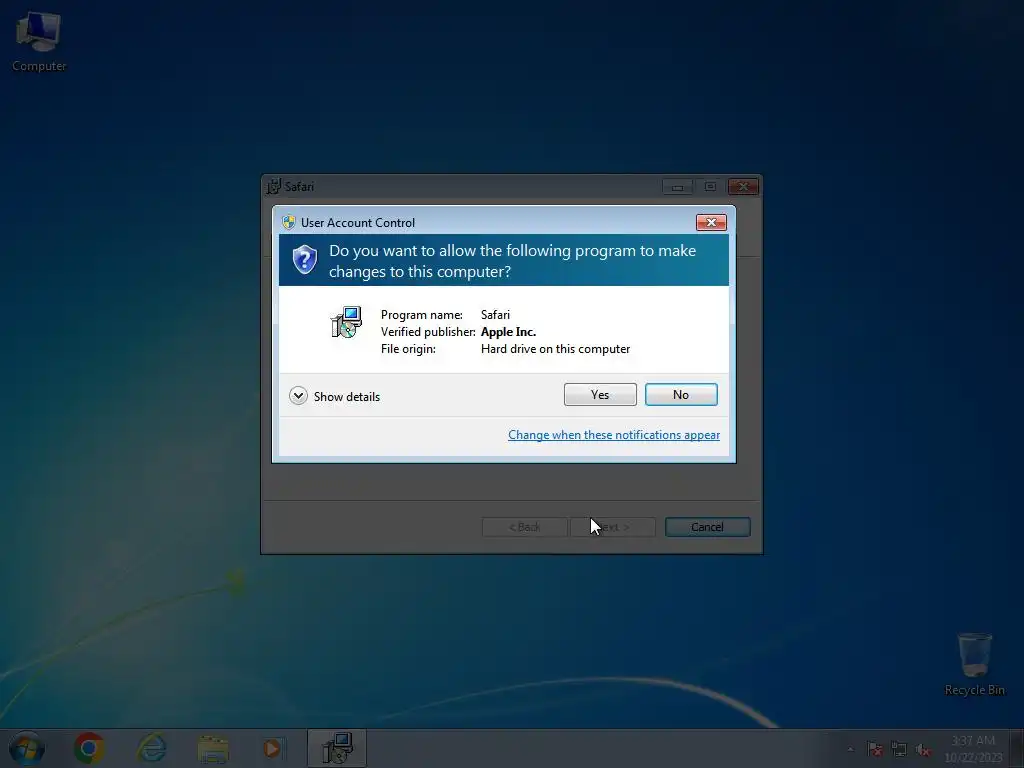1024x768 pixels.
Task: Open the Windows Start menu
Action: [x=26, y=748]
